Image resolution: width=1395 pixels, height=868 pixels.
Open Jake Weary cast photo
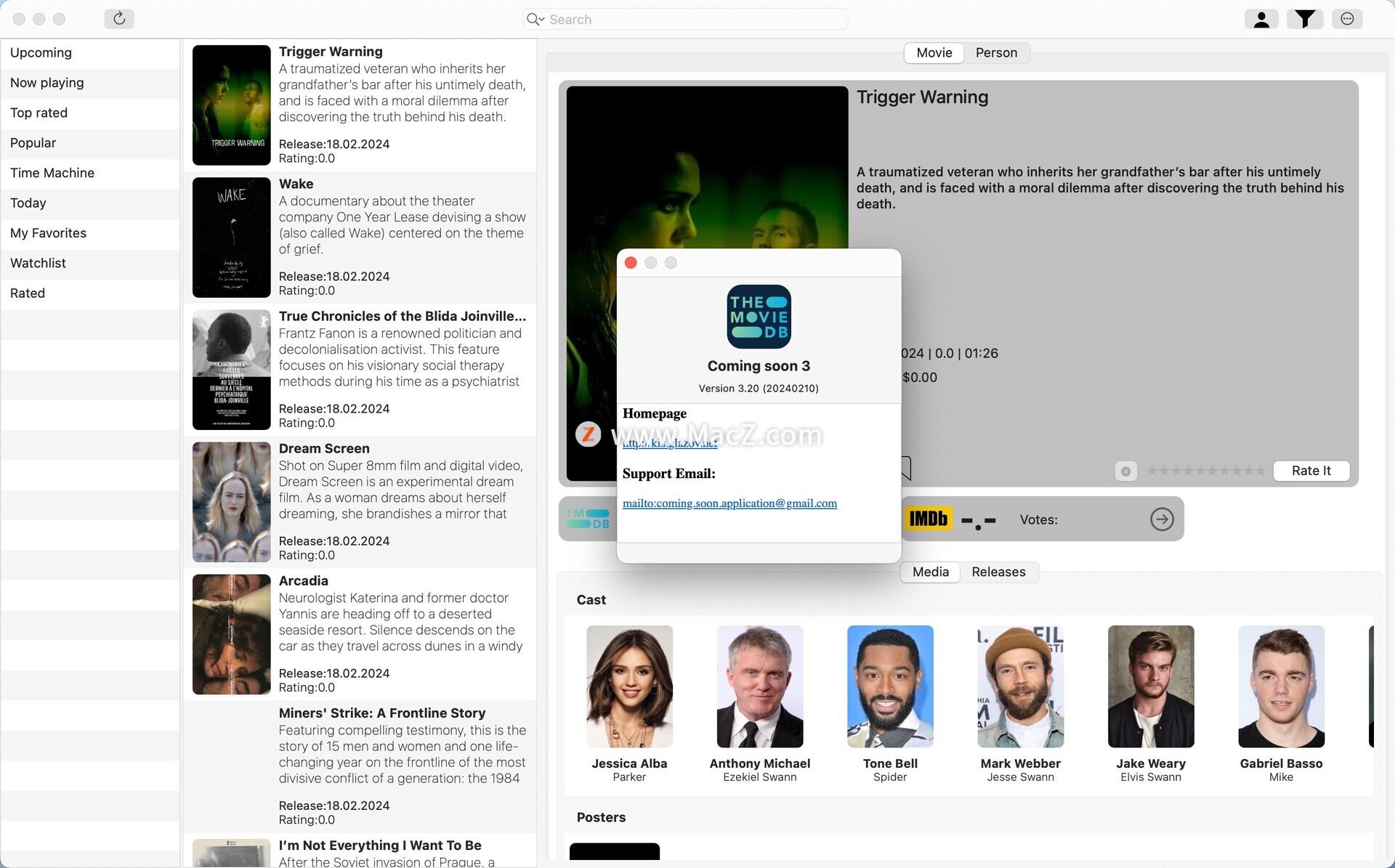(x=1151, y=686)
